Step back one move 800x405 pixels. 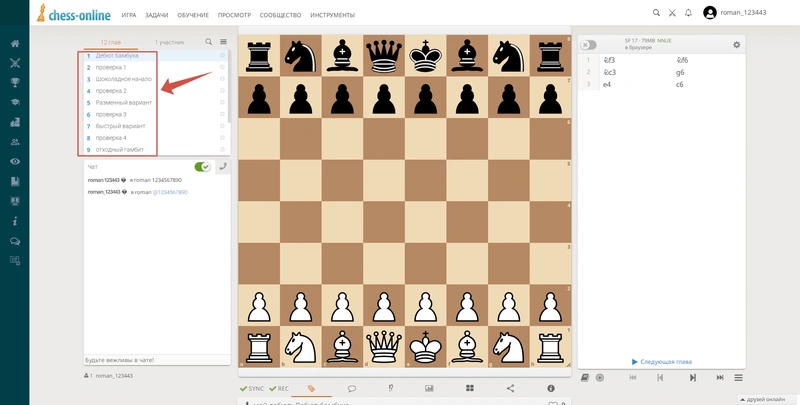point(660,377)
